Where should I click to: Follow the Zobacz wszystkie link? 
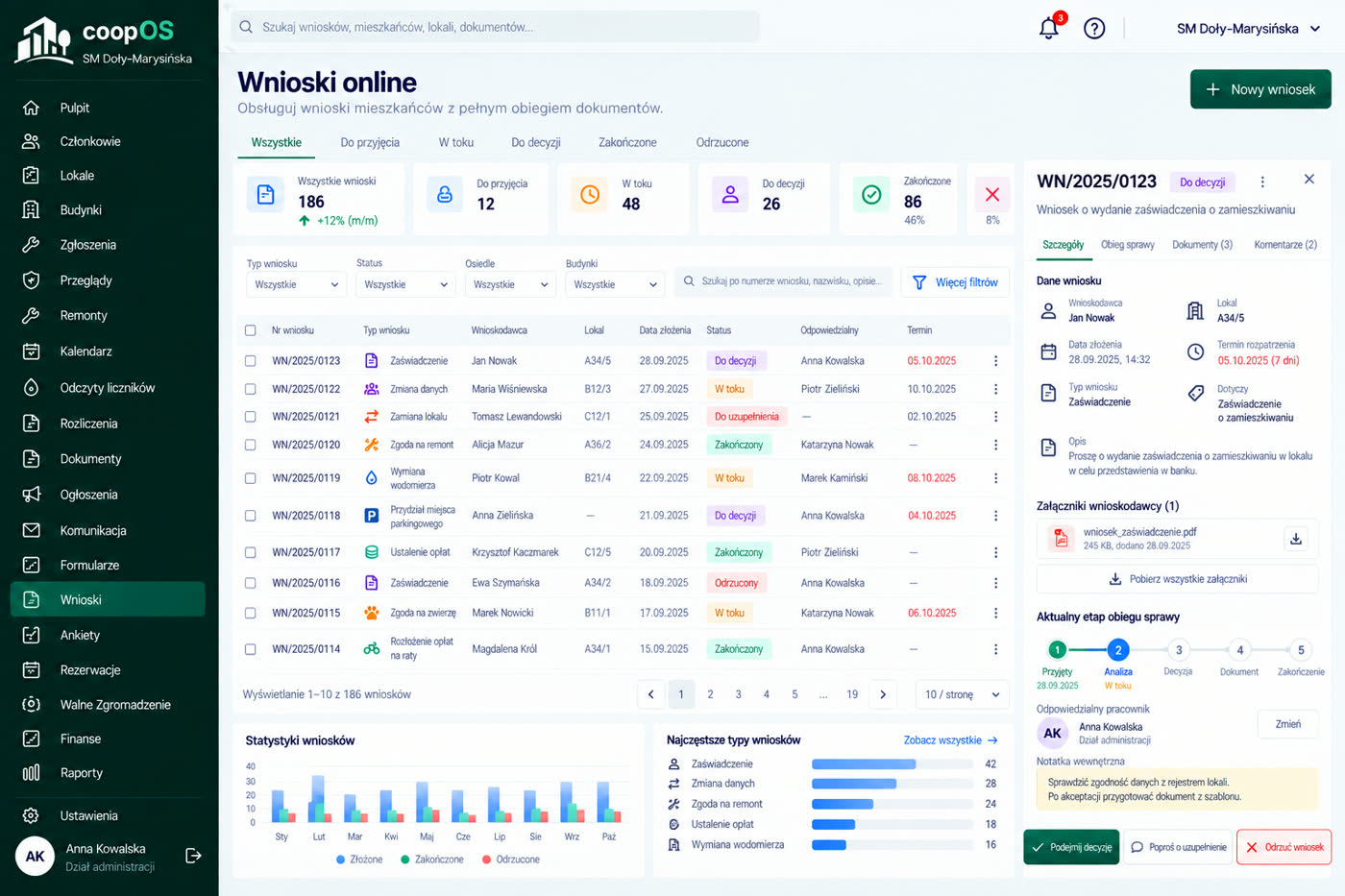[951, 740]
